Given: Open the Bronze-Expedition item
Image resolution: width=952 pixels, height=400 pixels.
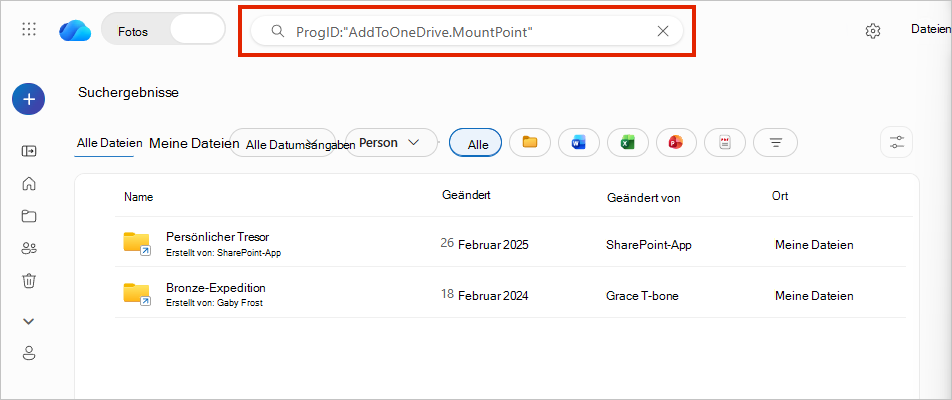Looking at the screenshot, I should point(216,288).
